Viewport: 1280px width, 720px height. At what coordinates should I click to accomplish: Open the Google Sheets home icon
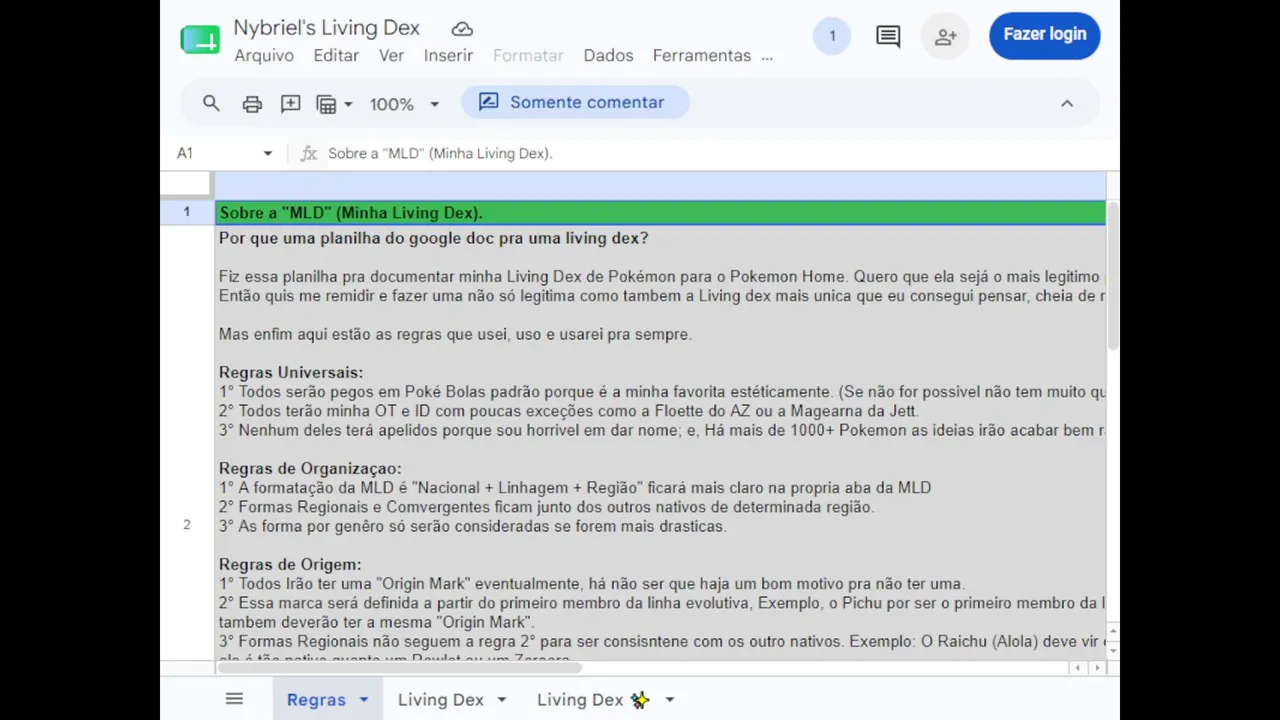tap(200, 40)
